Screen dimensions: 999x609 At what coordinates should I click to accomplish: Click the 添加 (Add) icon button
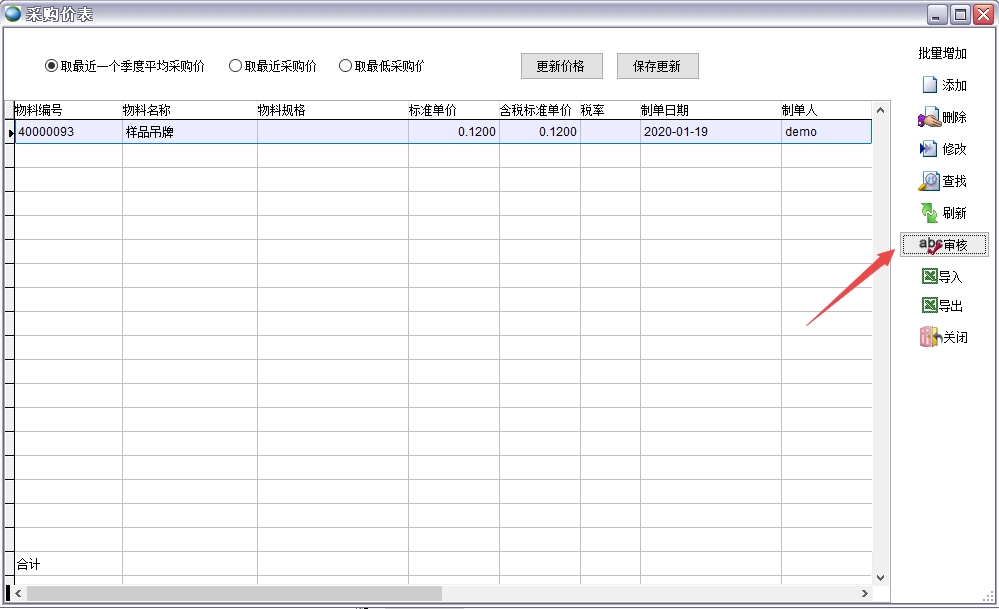click(x=943, y=85)
